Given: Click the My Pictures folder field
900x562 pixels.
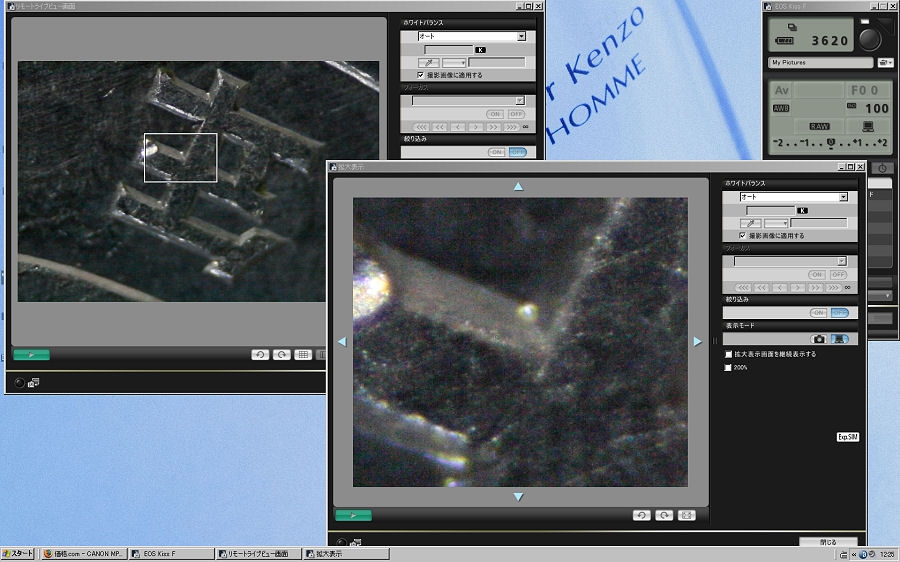Looking at the screenshot, I should click(x=820, y=63).
